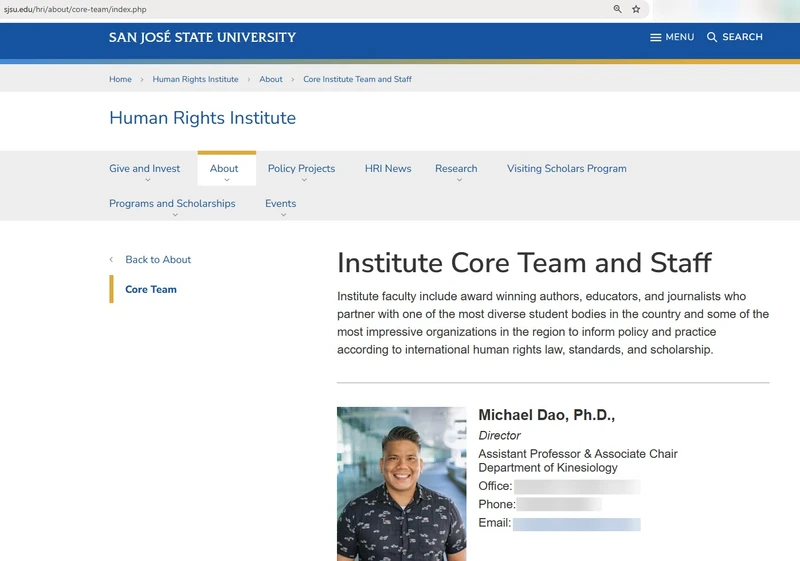Expand the chevron under About tab
The width and height of the screenshot is (800, 561).
[227, 180]
